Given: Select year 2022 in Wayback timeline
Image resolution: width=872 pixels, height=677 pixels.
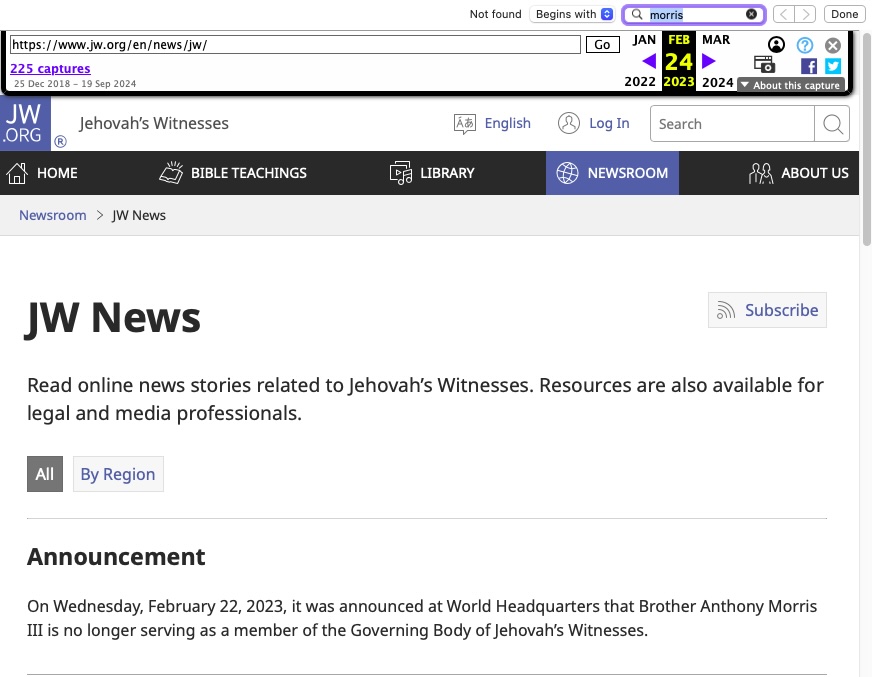Looking at the screenshot, I should 640,82.
